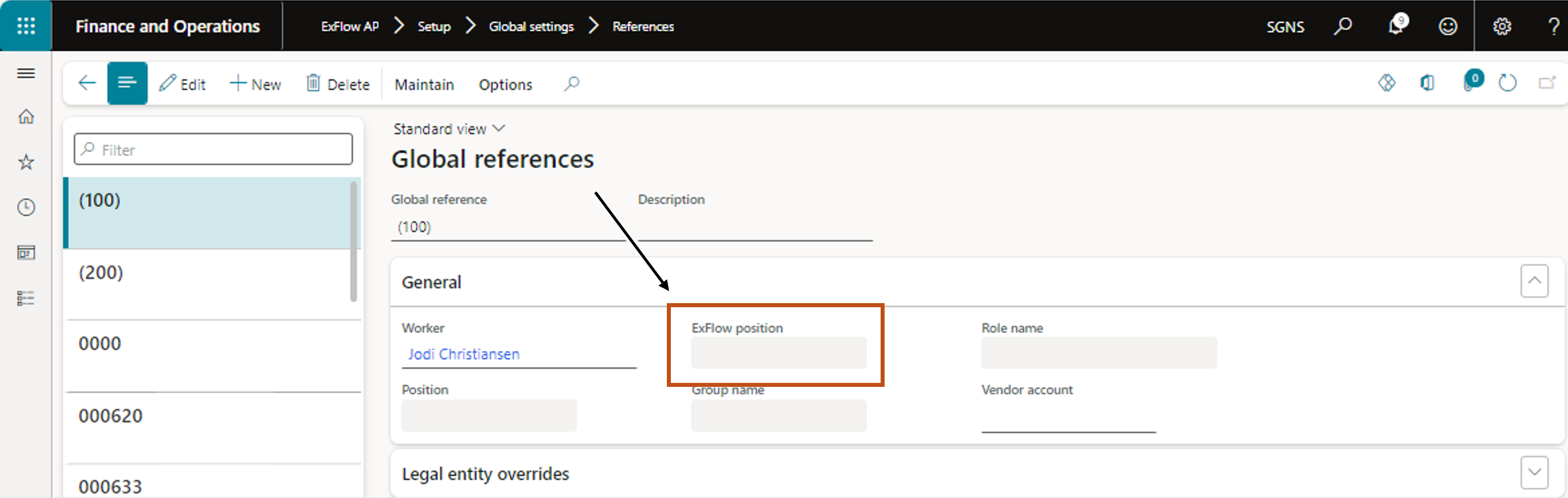Click the Power Apps diamond icon
The image size is (1568, 498).
1387,82
